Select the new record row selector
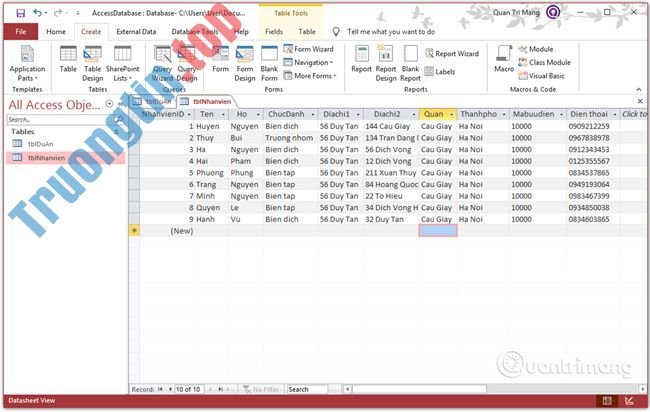Screen dimensions: 650x412 (x=134, y=231)
